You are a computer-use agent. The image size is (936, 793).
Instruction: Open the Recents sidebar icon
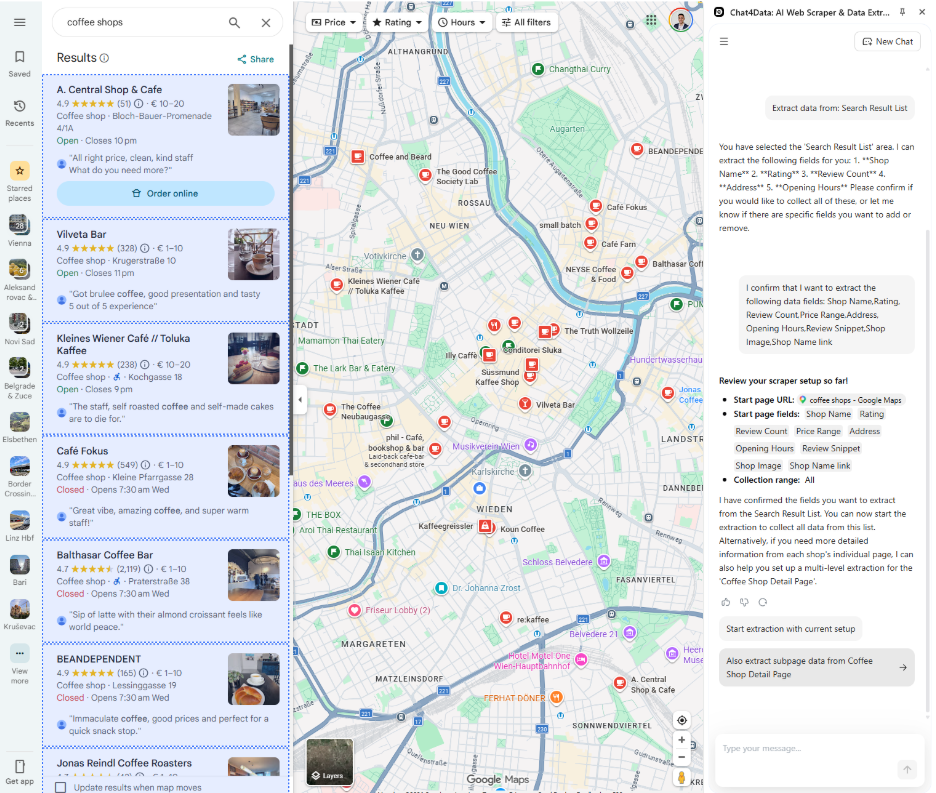(x=20, y=112)
